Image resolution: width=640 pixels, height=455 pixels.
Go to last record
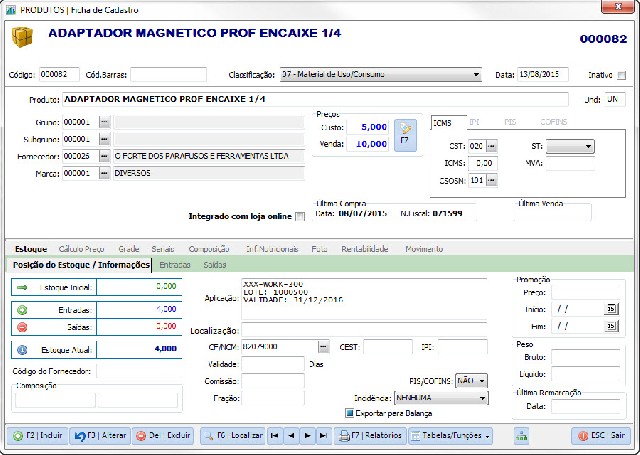[x=323, y=436]
